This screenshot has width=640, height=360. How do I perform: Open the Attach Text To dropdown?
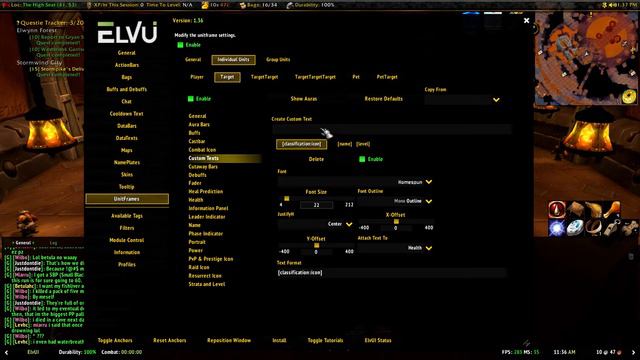coord(395,248)
